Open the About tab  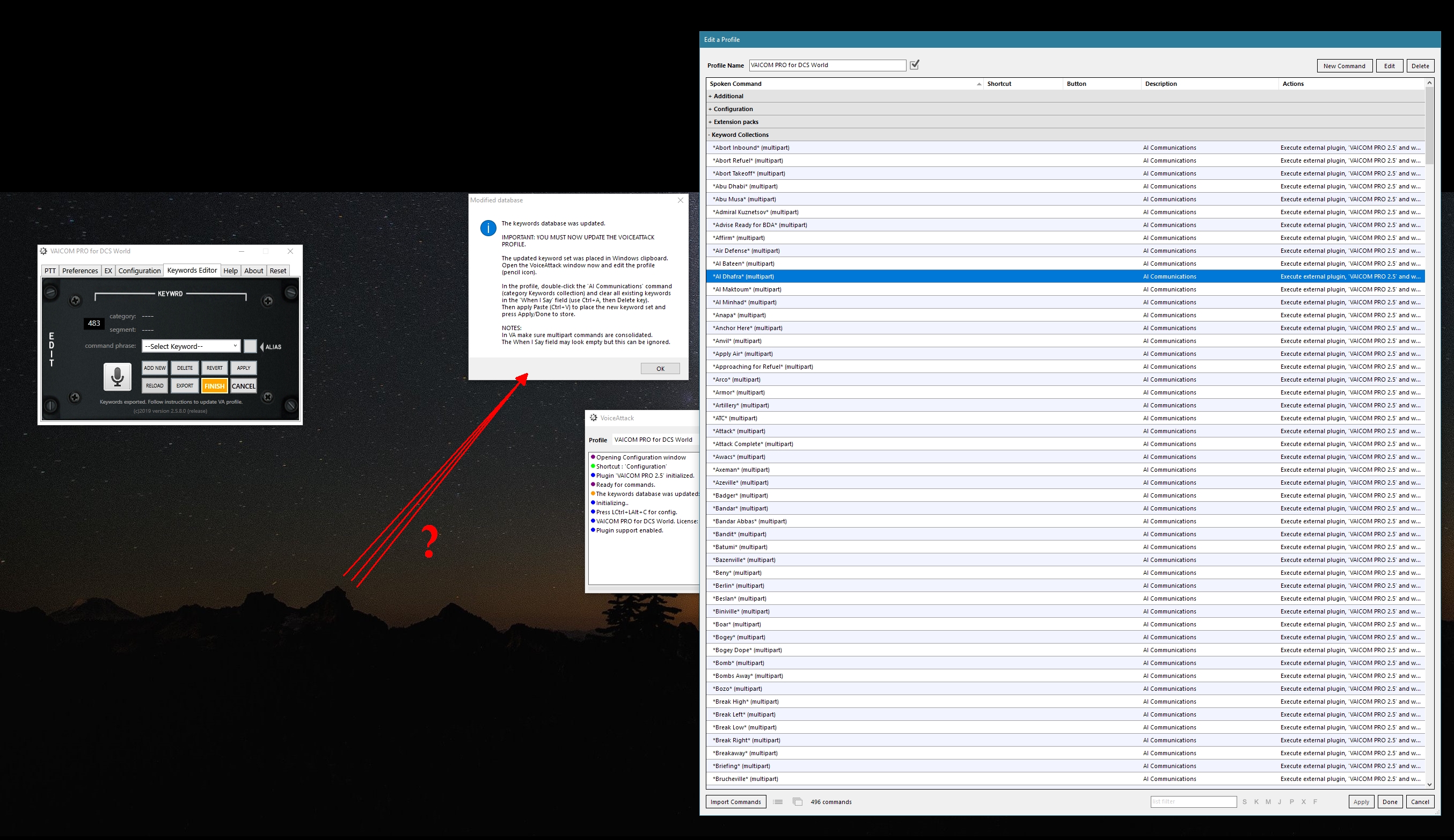click(254, 271)
